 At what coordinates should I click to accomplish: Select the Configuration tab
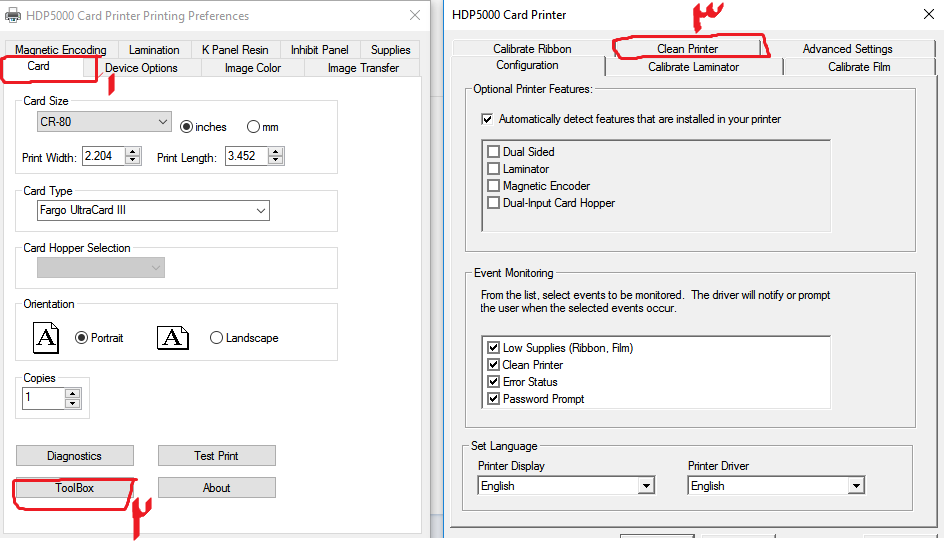(x=527, y=66)
